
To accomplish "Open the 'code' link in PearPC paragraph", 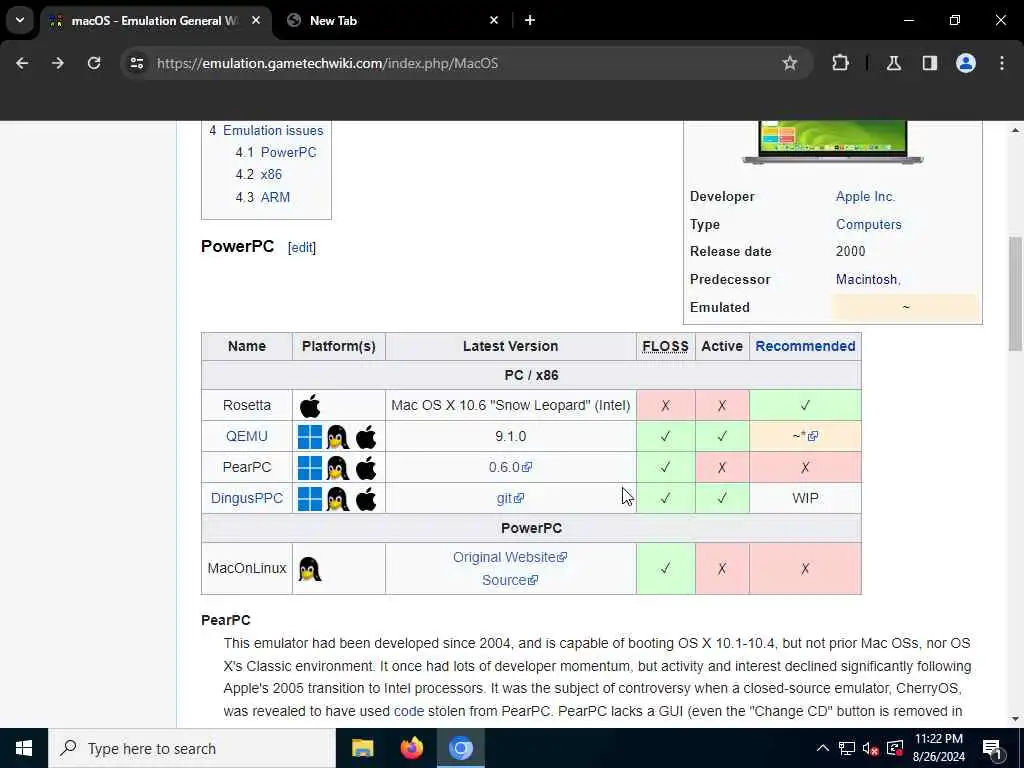I will (x=409, y=711).
